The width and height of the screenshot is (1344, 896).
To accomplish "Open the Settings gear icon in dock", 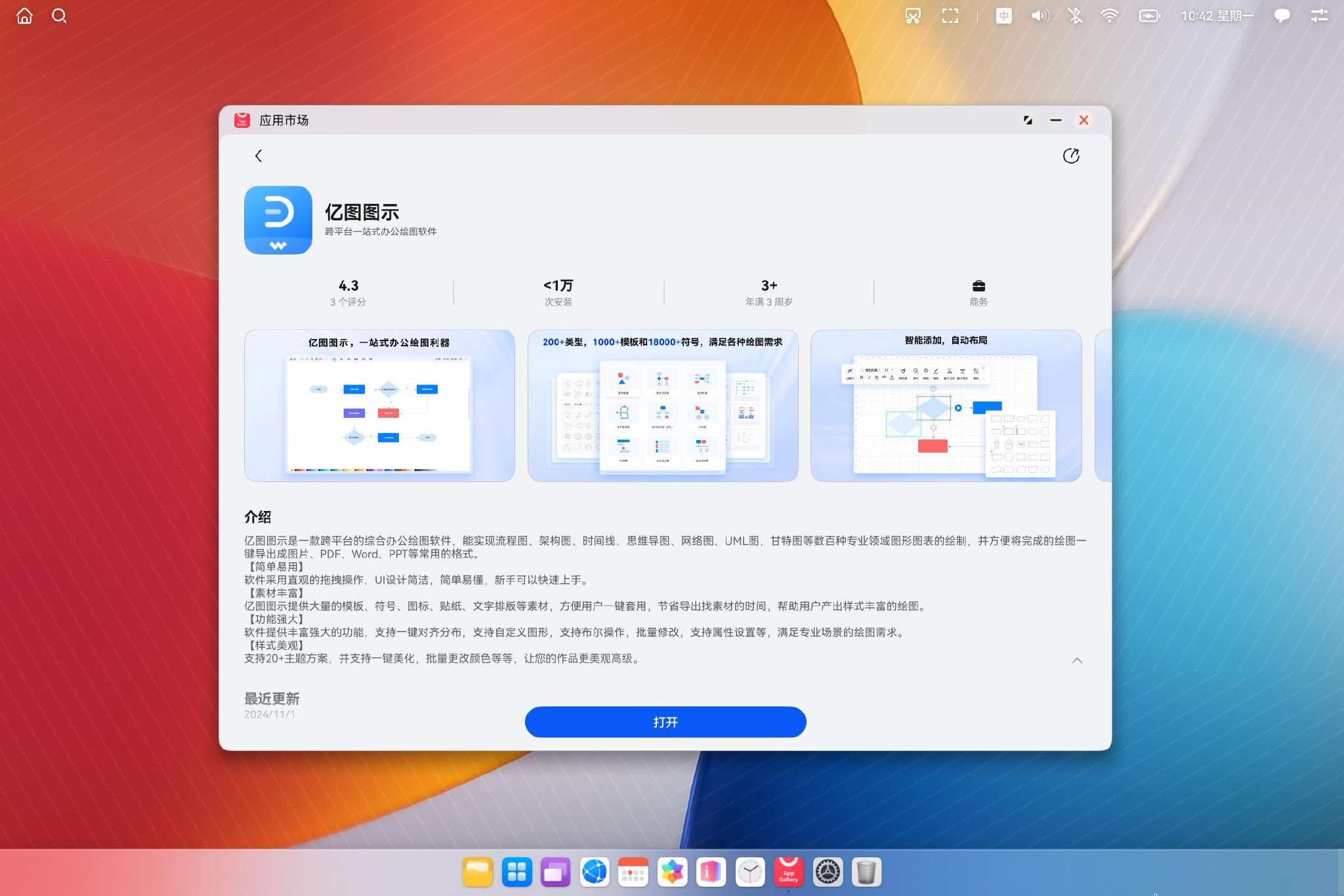I will (x=828, y=872).
